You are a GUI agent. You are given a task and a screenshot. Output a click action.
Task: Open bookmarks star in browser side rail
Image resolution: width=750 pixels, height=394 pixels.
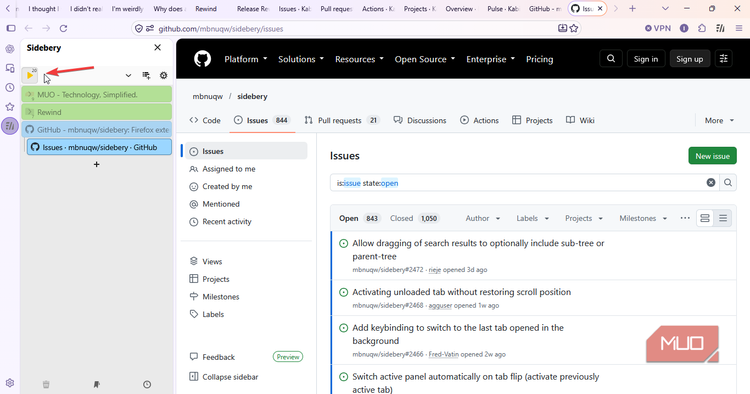[10, 107]
